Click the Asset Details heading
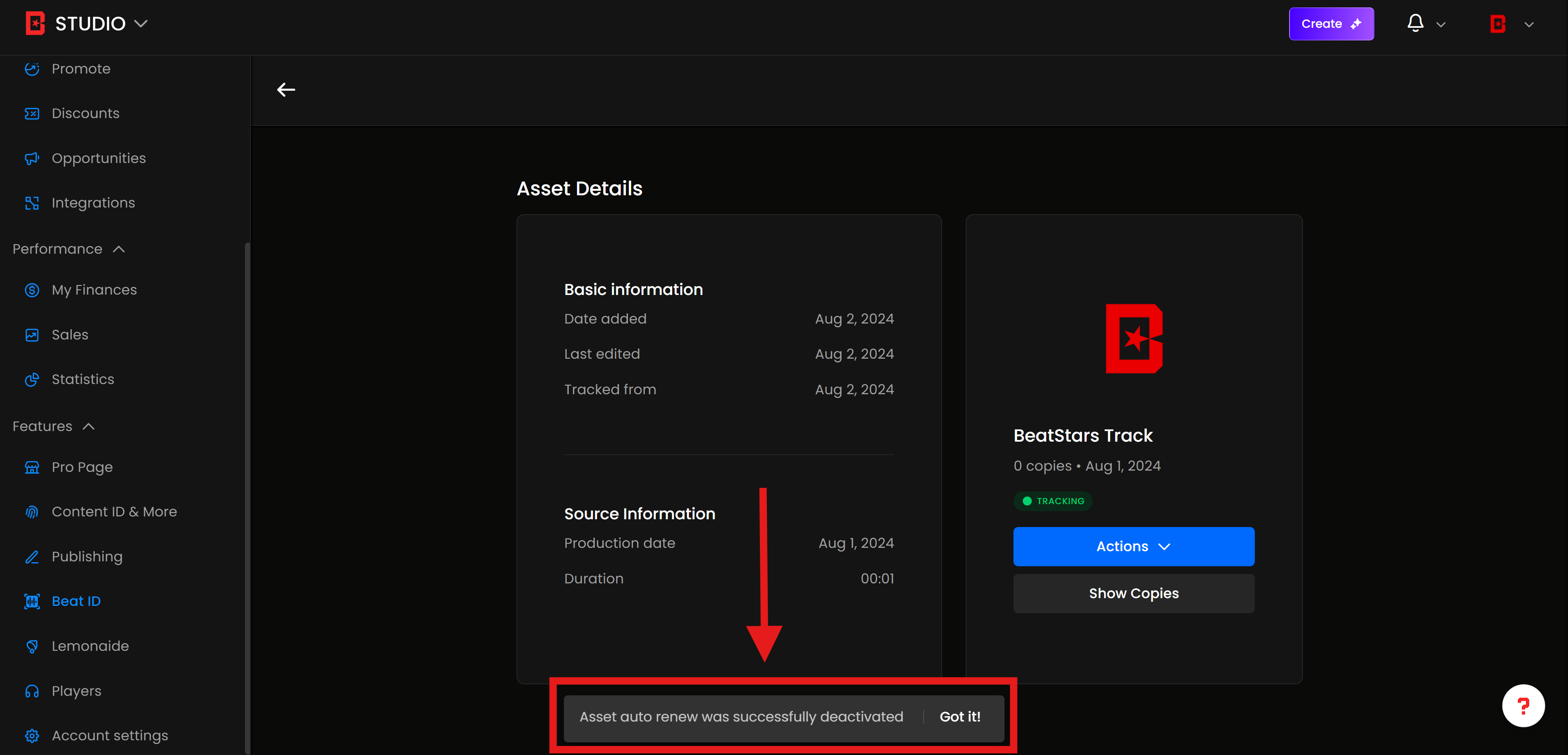Viewport: 1568px width, 755px height. [x=579, y=189]
